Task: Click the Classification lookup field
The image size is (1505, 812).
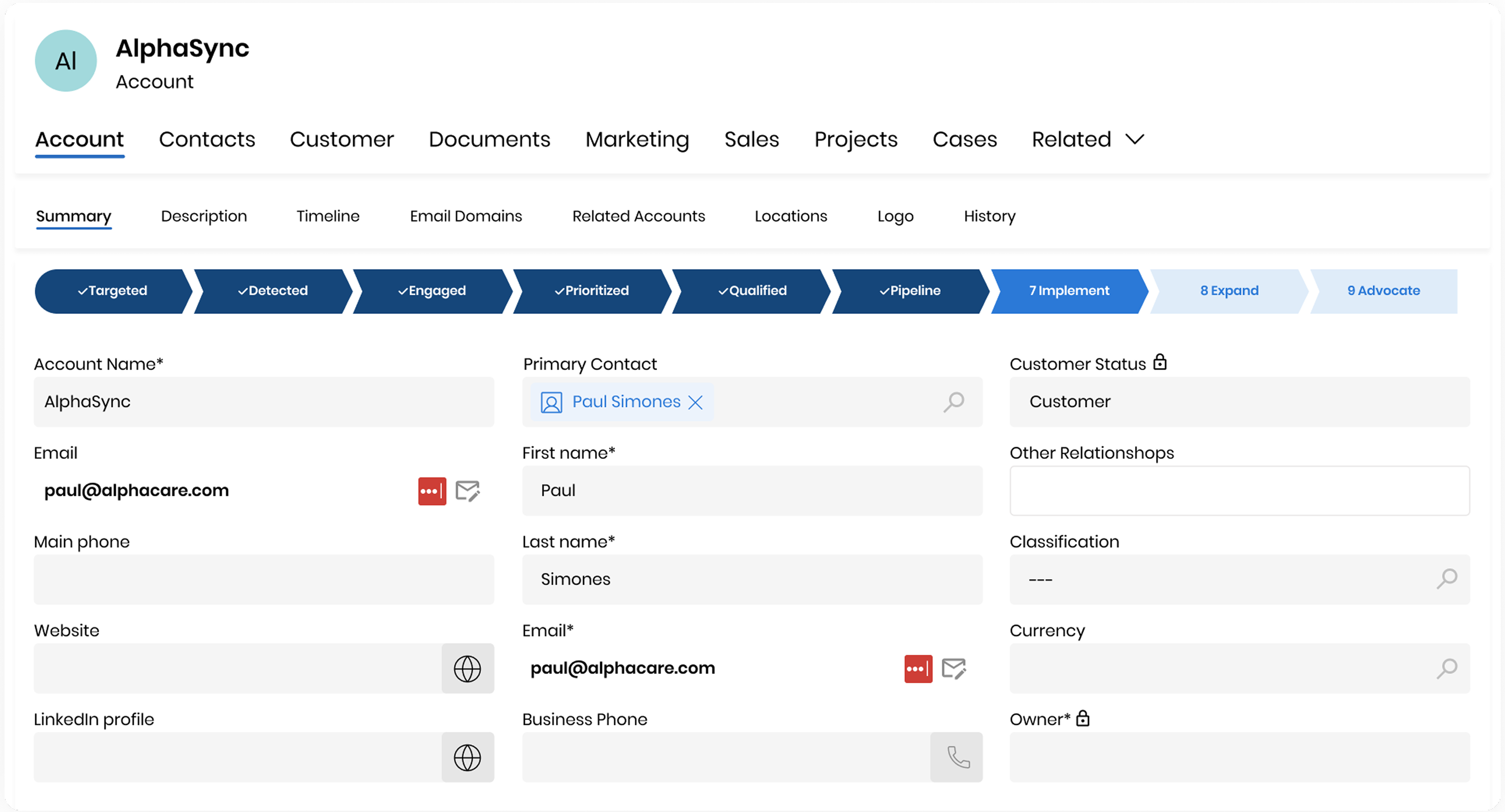Action: [x=1240, y=580]
